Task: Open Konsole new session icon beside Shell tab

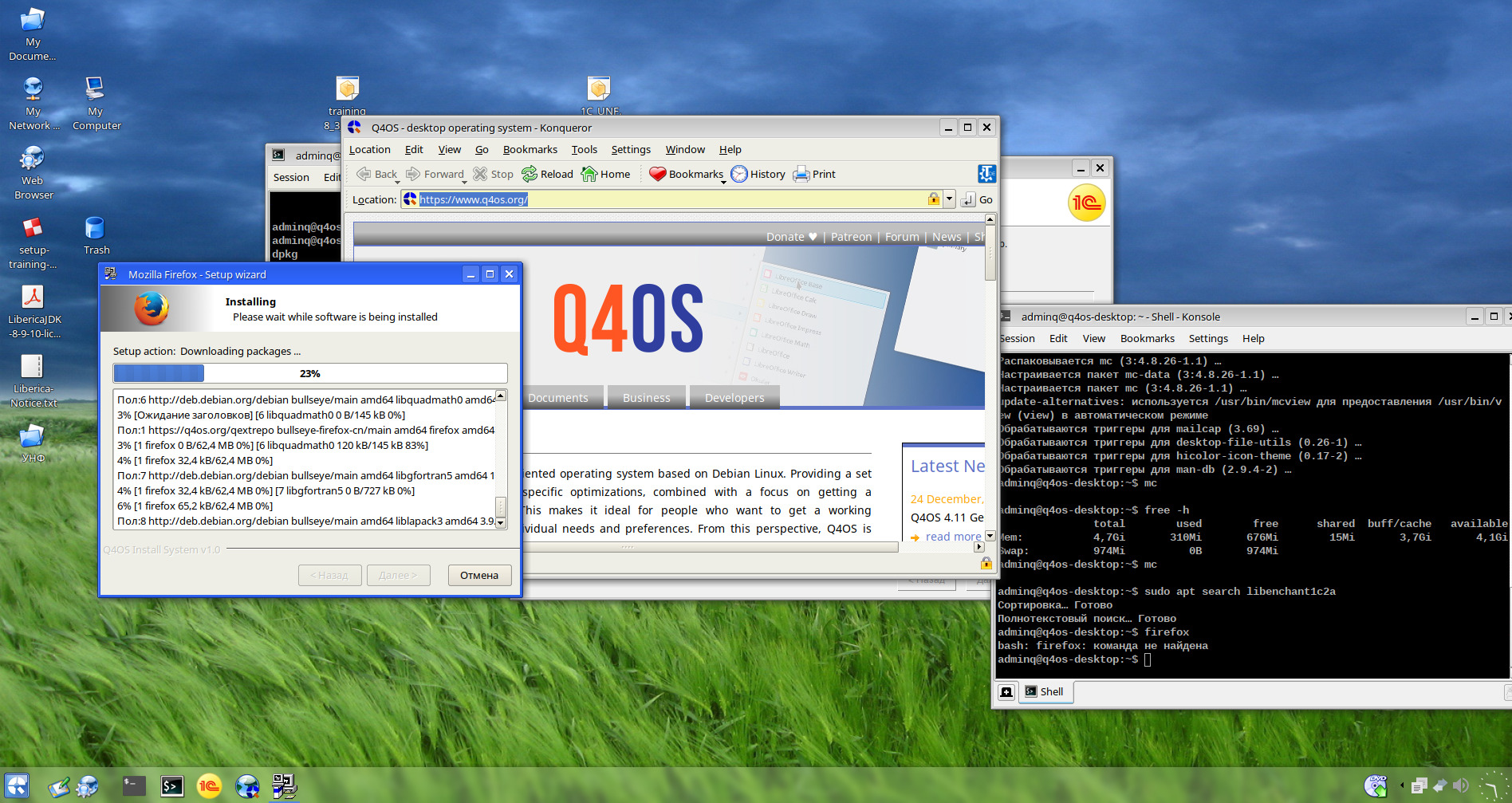Action: pyautogui.click(x=1006, y=691)
